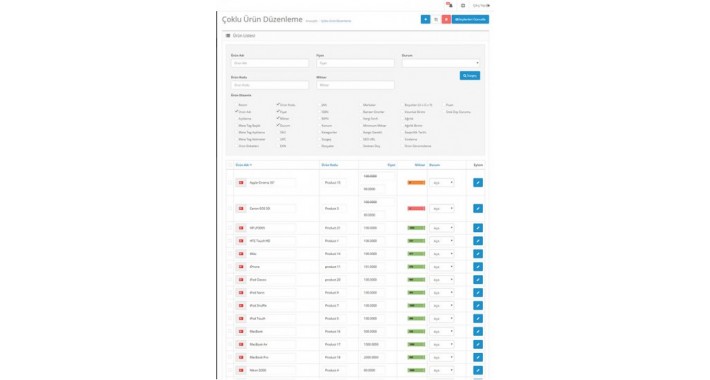Click the blue plus add button

pos(425,19)
